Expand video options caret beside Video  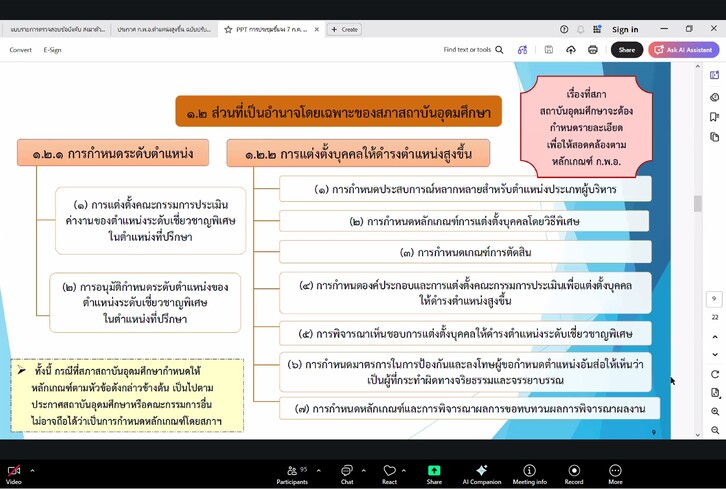pos(32,470)
